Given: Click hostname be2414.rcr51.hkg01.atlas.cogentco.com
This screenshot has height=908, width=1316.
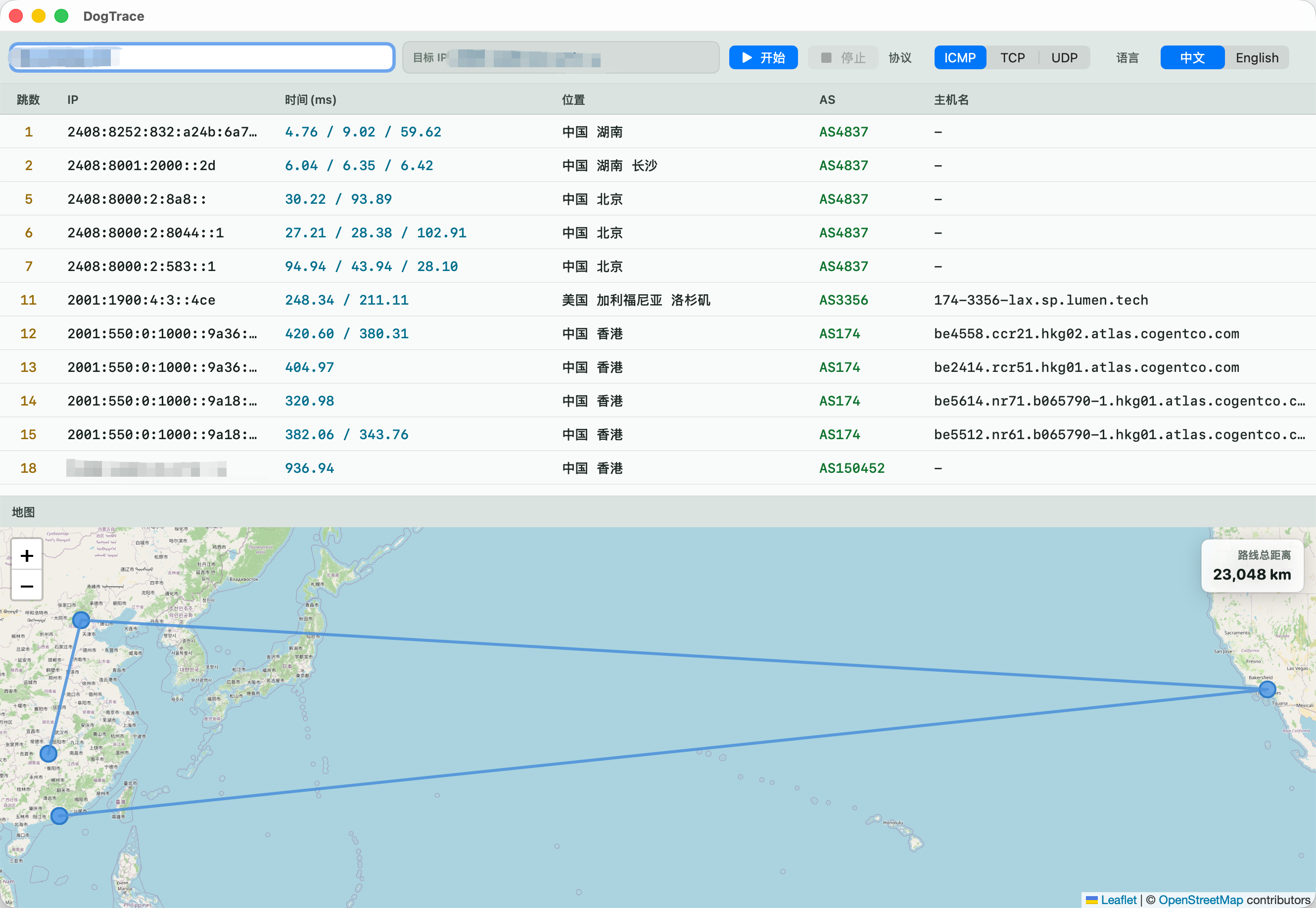Looking at the screenshot, I should pos(1087,367).
